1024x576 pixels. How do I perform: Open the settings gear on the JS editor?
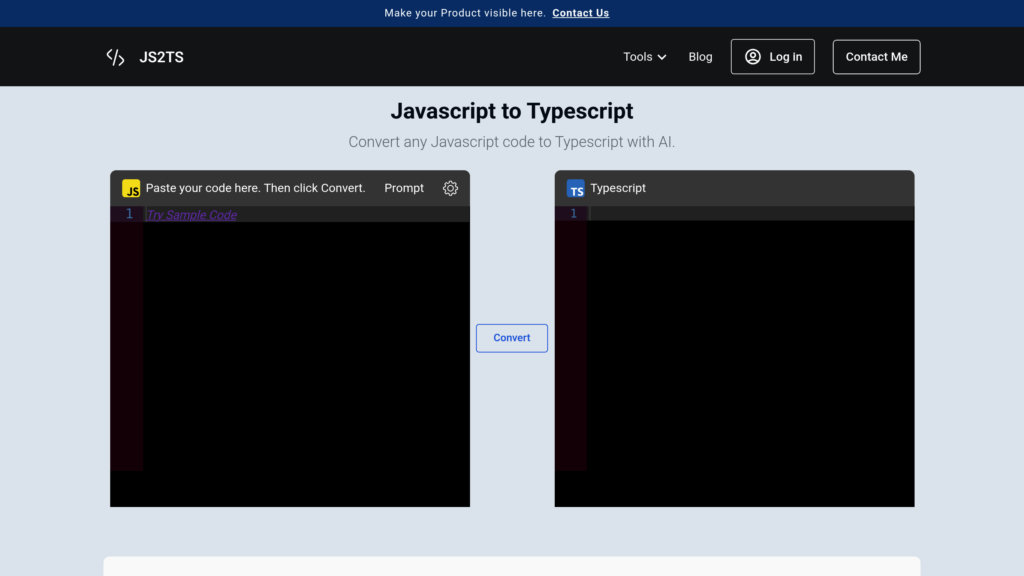coord(450,188)
